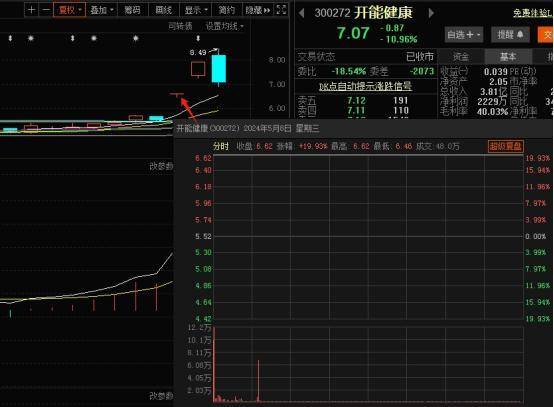This screenshot has width=554, height=407.
Task: Click the 委比 value -18.54%
Action: (x=348, y=71)
